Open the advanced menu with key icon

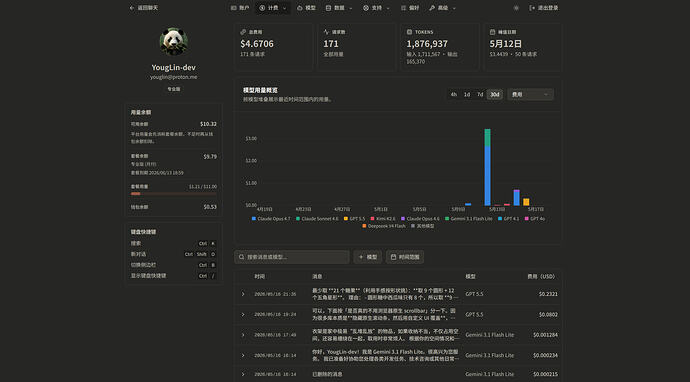click(x=442, y=8)
